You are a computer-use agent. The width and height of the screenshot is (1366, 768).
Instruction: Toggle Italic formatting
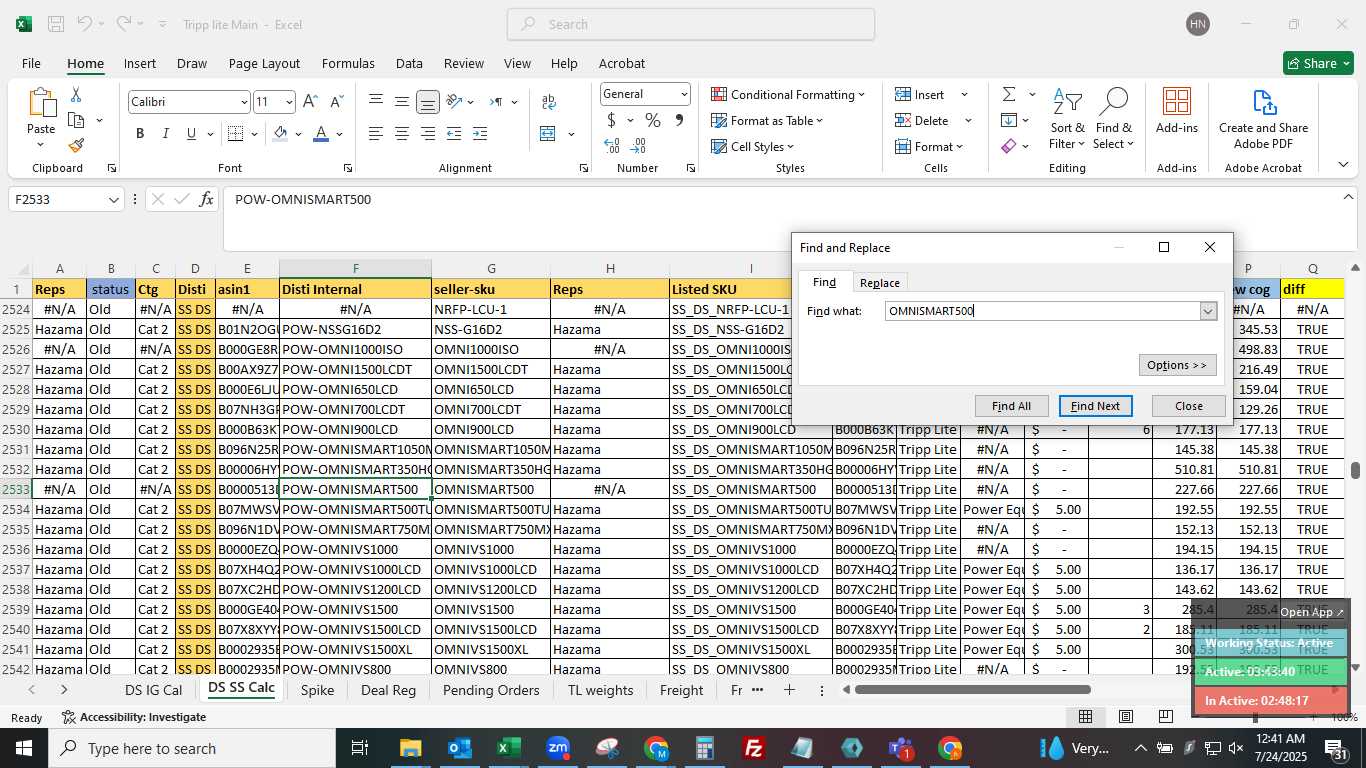166,134
